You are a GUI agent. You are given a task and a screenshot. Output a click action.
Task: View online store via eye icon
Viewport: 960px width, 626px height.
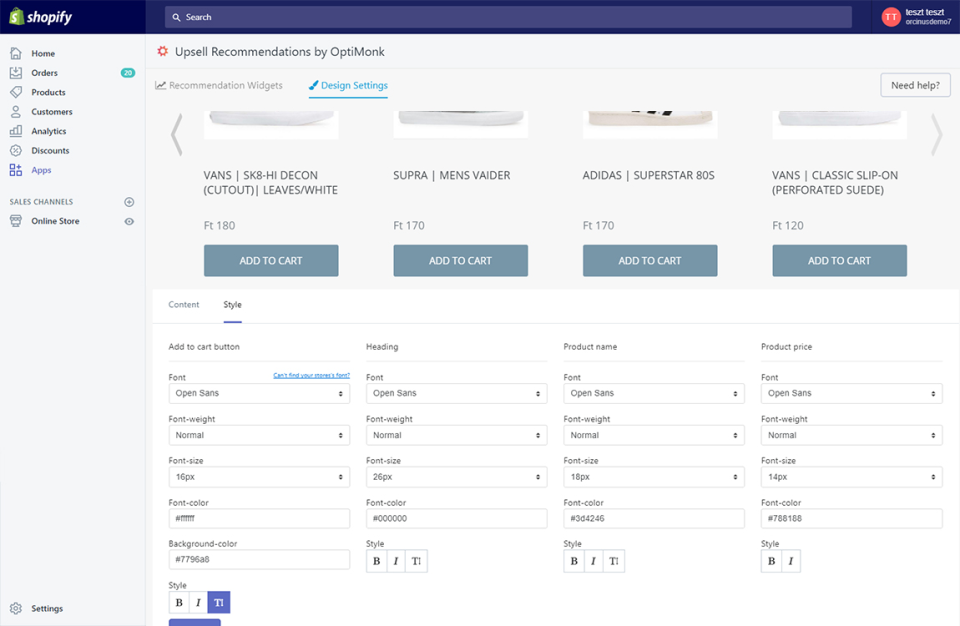[x=129, y=222]
